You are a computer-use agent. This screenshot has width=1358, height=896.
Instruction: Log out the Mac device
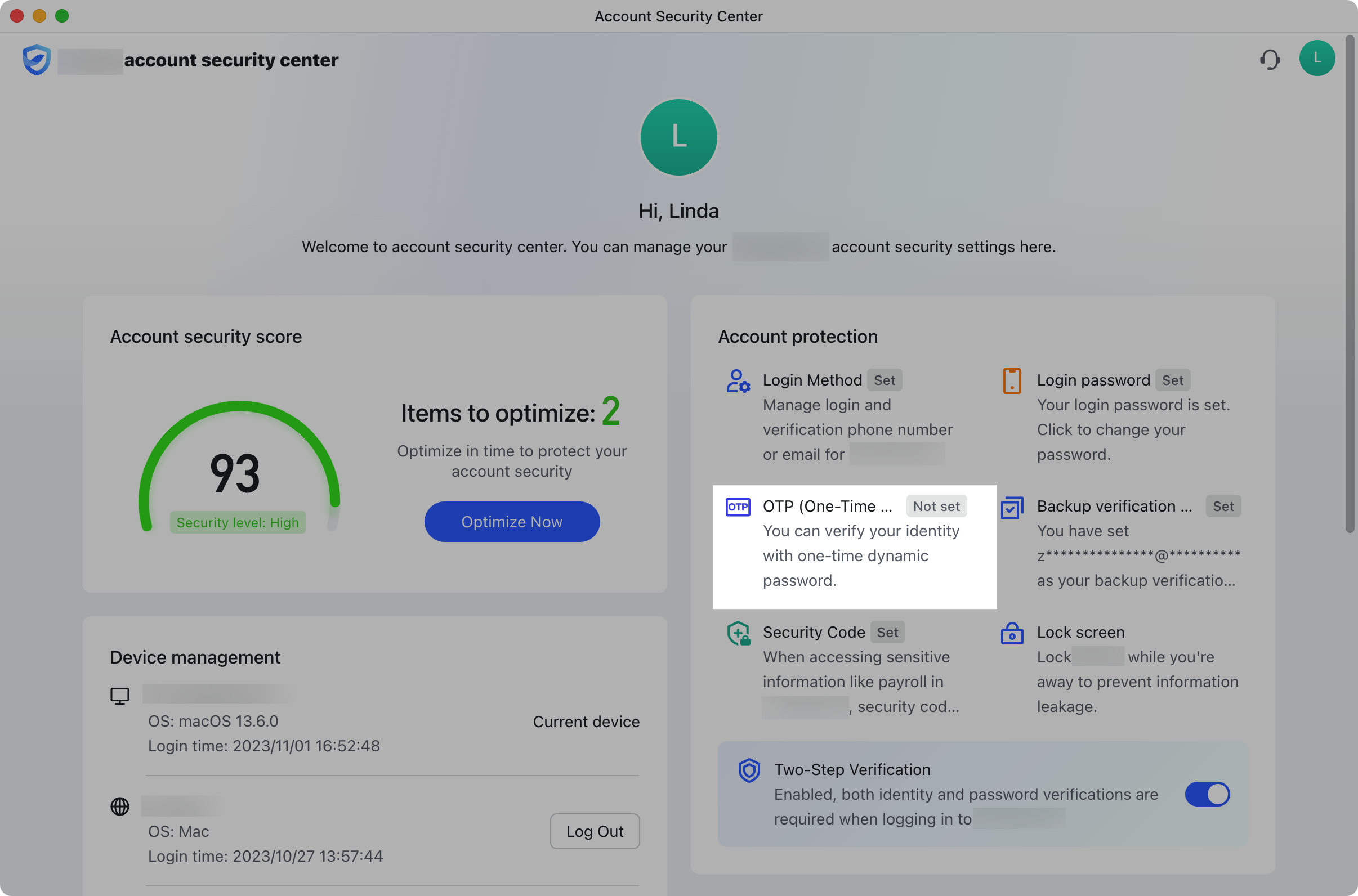click(595, 831)
